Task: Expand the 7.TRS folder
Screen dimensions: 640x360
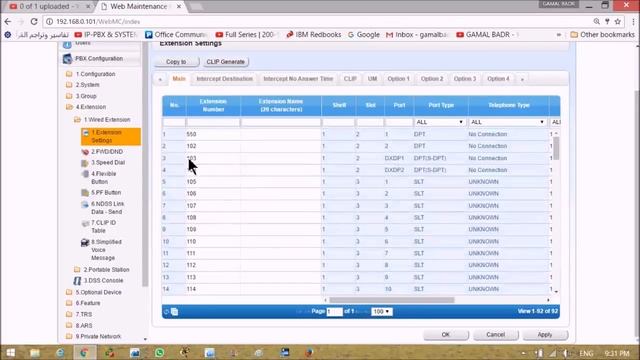Action: pyautogui.click(x=69, y=314)
